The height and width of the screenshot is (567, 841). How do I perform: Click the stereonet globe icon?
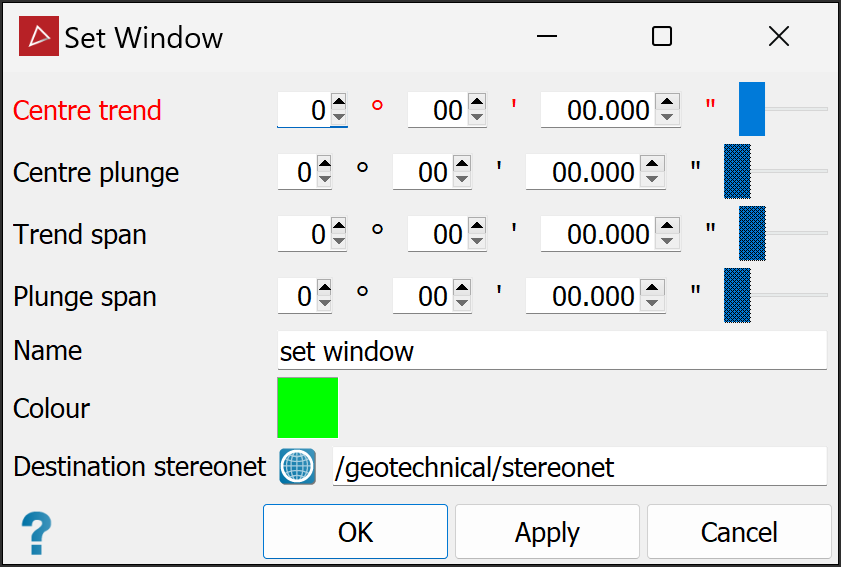tap(298, 467)
